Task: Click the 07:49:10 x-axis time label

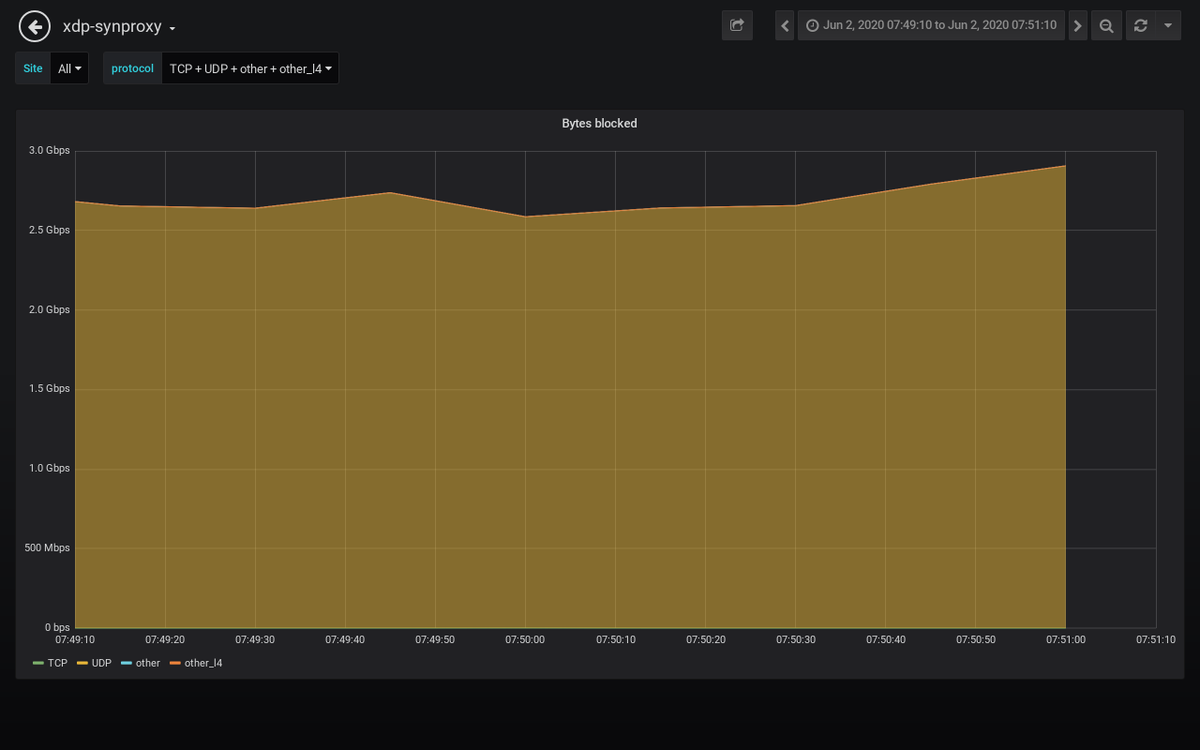Action: [x=75, y=639]
